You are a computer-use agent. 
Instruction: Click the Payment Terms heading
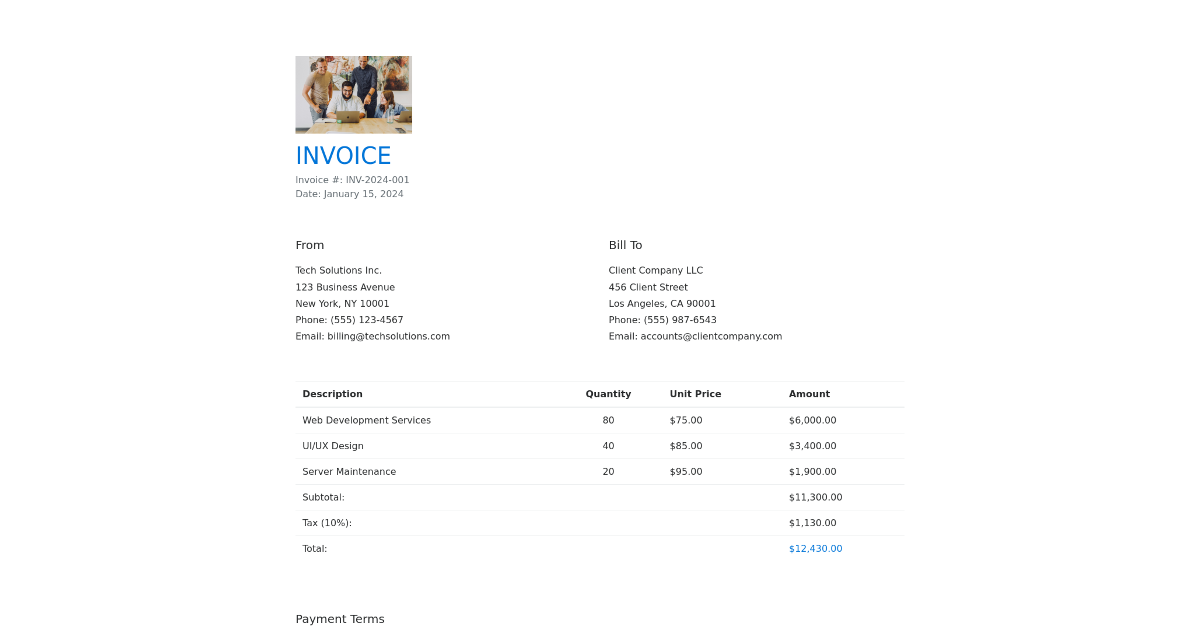tap(340, 618)
